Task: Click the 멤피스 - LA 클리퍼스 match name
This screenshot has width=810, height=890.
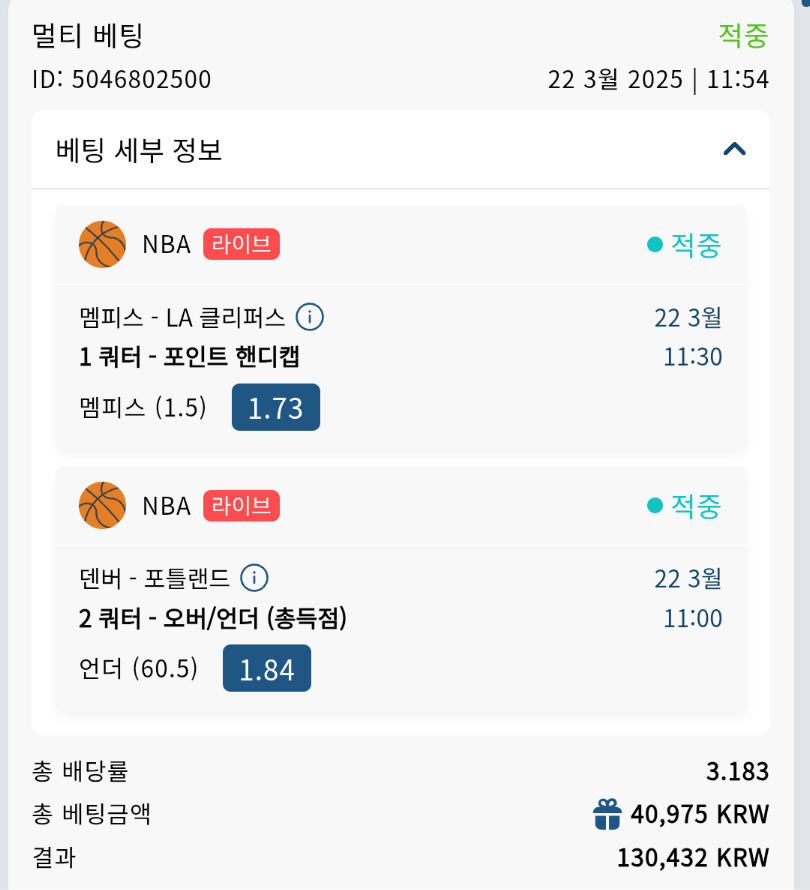Action: 182,318
